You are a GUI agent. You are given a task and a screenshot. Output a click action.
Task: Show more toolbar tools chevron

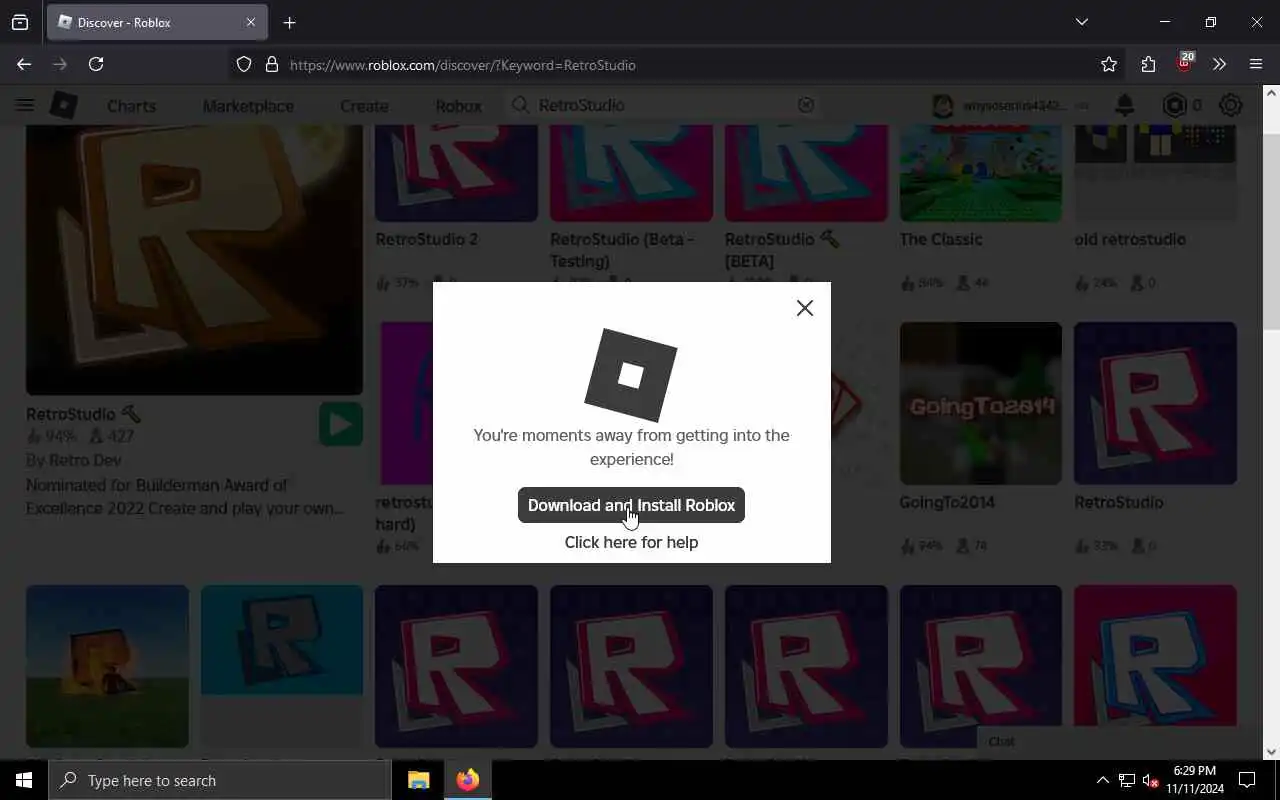1219,64
